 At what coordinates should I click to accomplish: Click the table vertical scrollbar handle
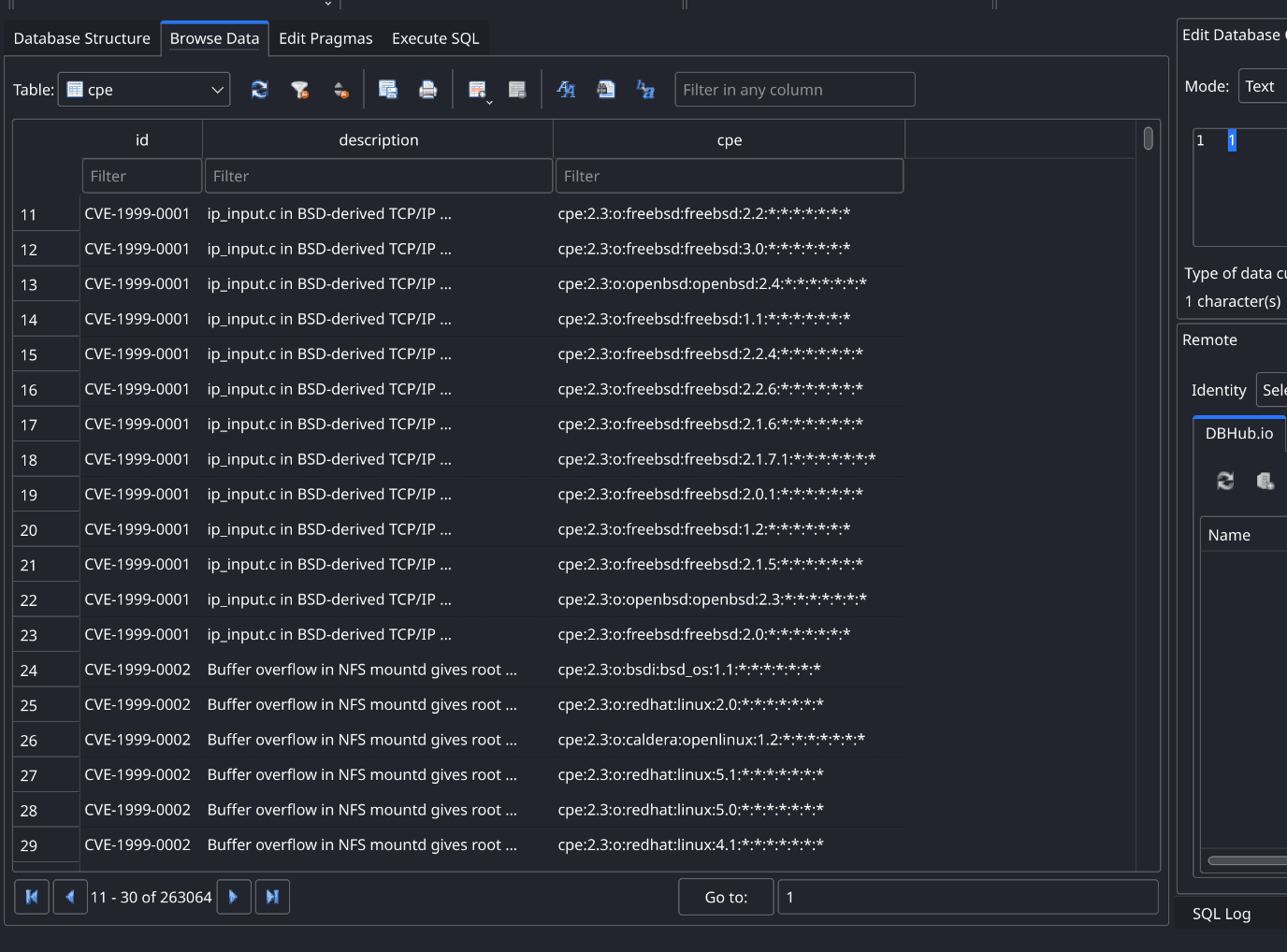(x=1148, y=138)
